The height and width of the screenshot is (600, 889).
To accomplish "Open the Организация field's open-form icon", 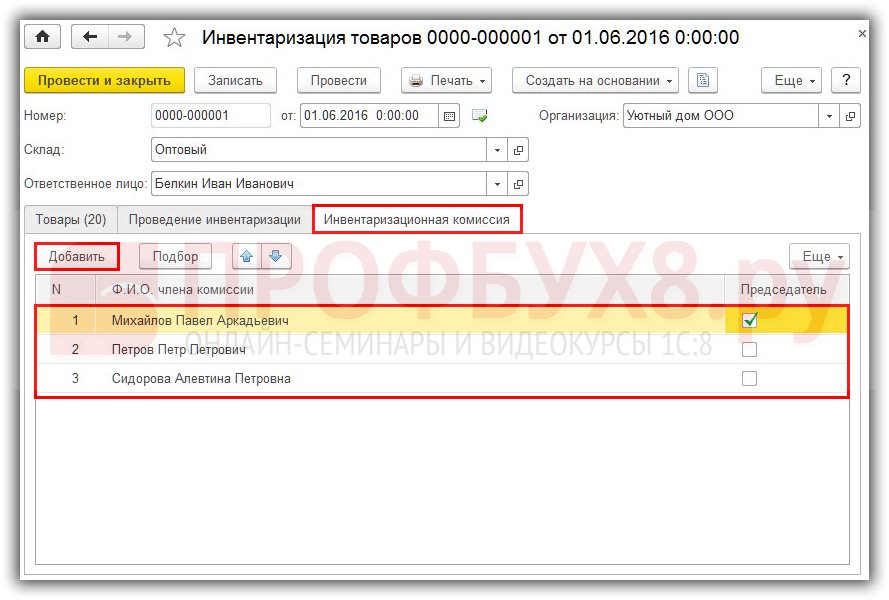I will pyautogui.click(x=850, y=116).
